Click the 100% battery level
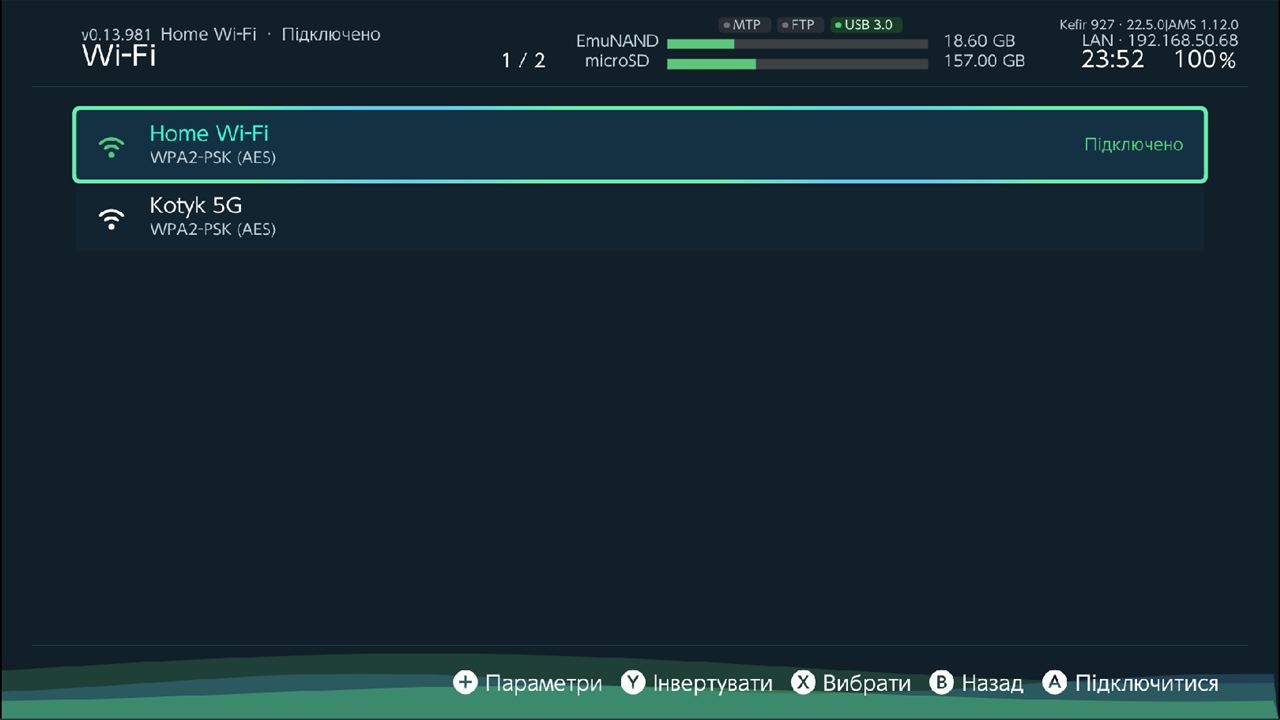Image resolution: width=1280 pixels, height=720 pixels. 1205,60
